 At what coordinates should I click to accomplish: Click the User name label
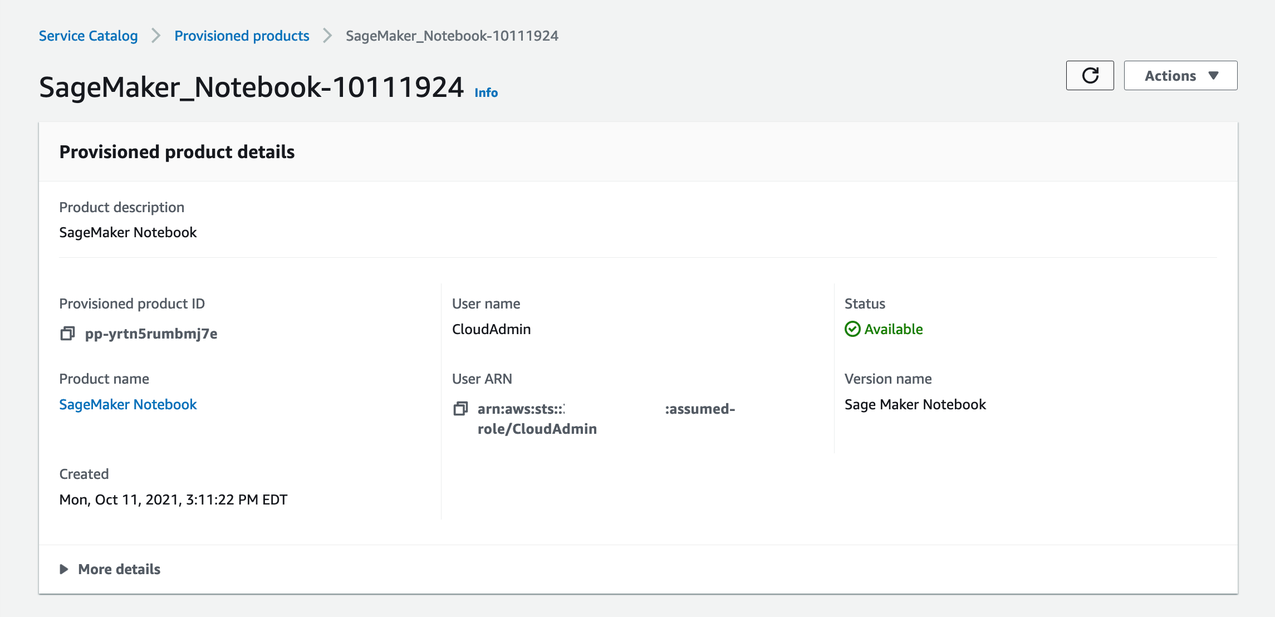(486, 304)
